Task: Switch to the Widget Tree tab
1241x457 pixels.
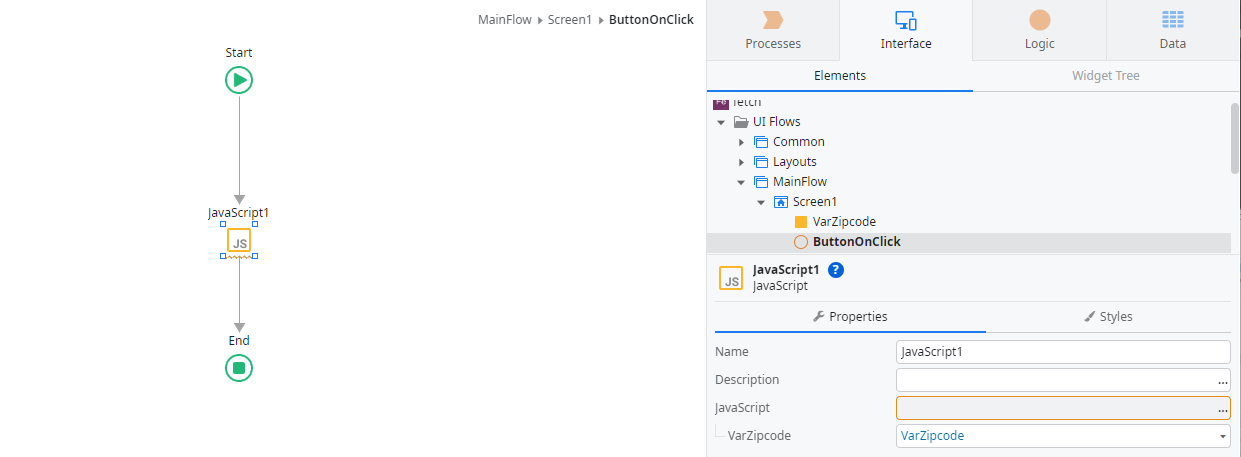Action: tap(1105, 76)
